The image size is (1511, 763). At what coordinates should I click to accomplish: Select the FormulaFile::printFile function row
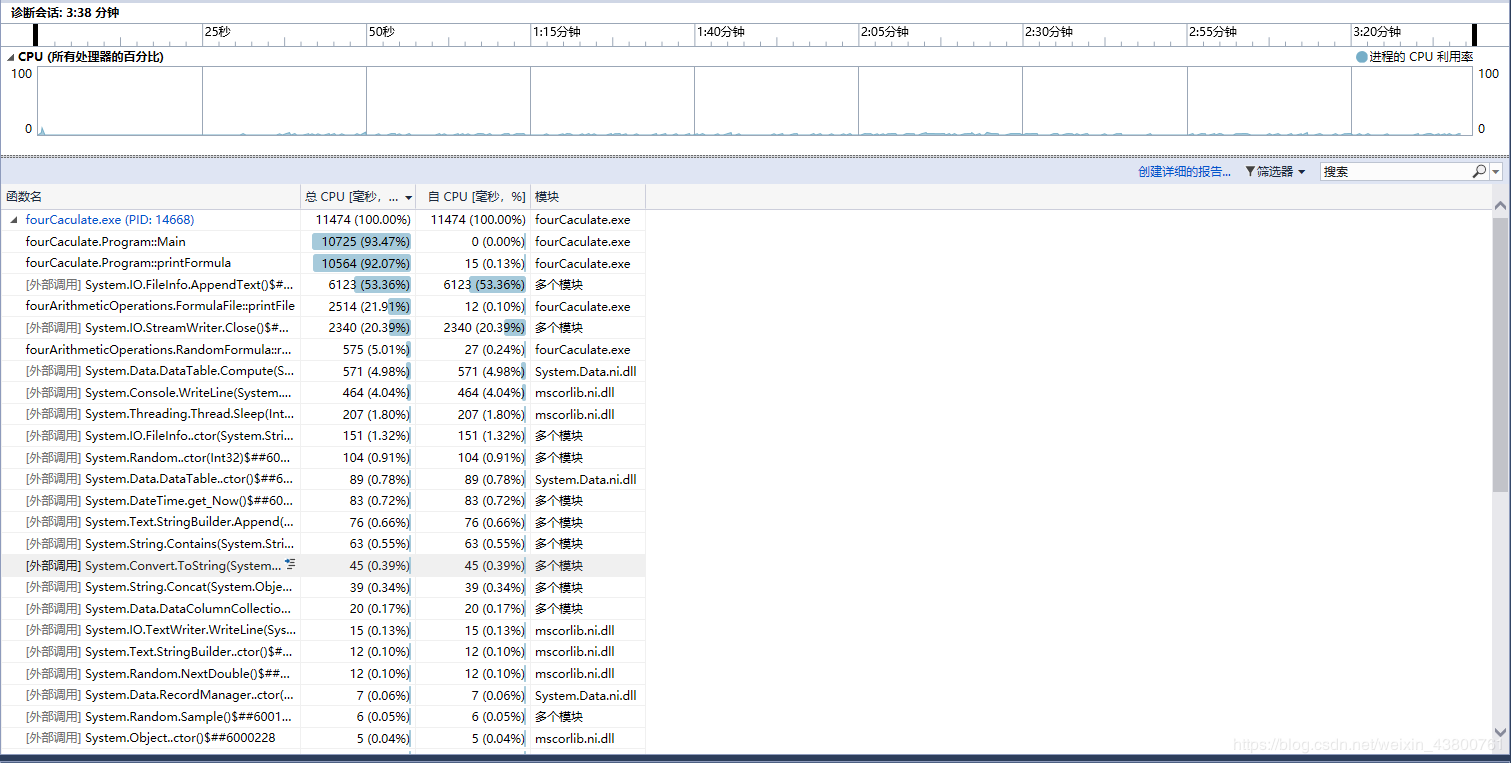tap(322, 306)
